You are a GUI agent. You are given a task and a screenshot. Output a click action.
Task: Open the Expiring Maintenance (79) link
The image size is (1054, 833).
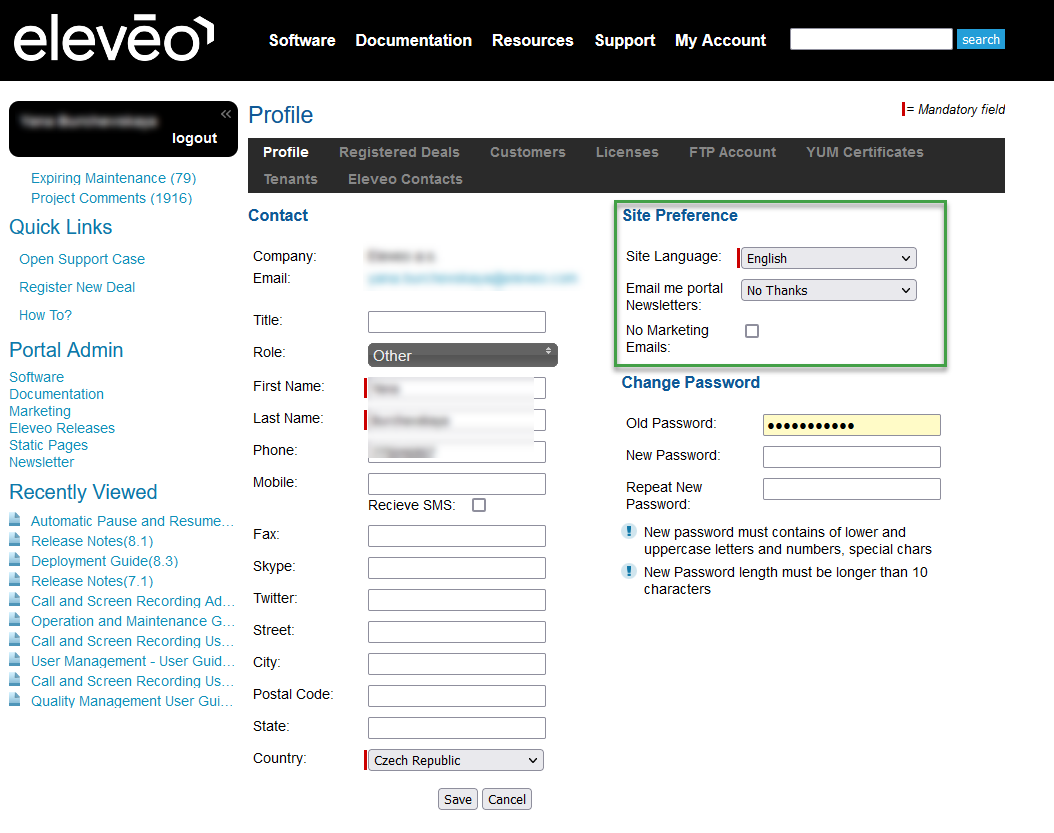113,178
